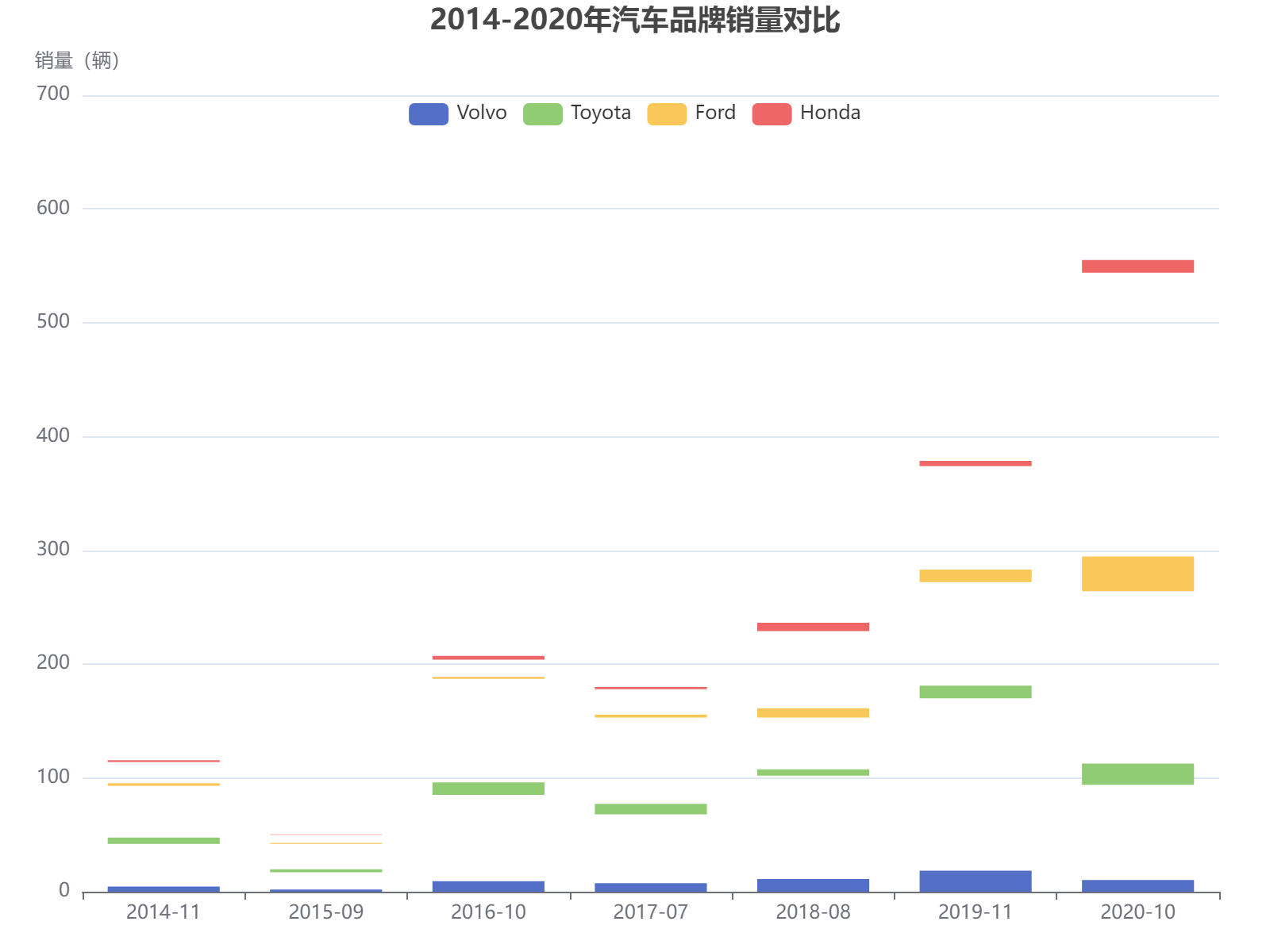Select the red Honda bar for 2018-08
The height and width of the screenshot is (952, 1270).
(x=812, y=626)
